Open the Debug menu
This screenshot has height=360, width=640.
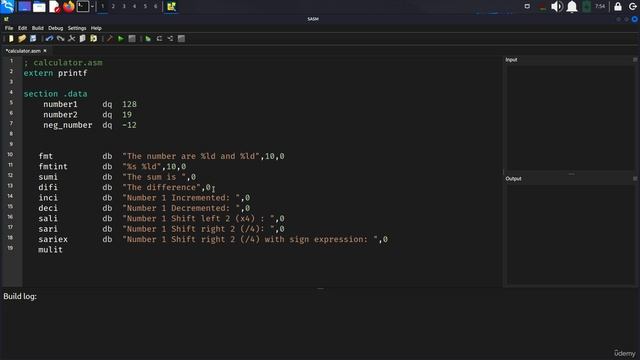[x=56, y=28]
